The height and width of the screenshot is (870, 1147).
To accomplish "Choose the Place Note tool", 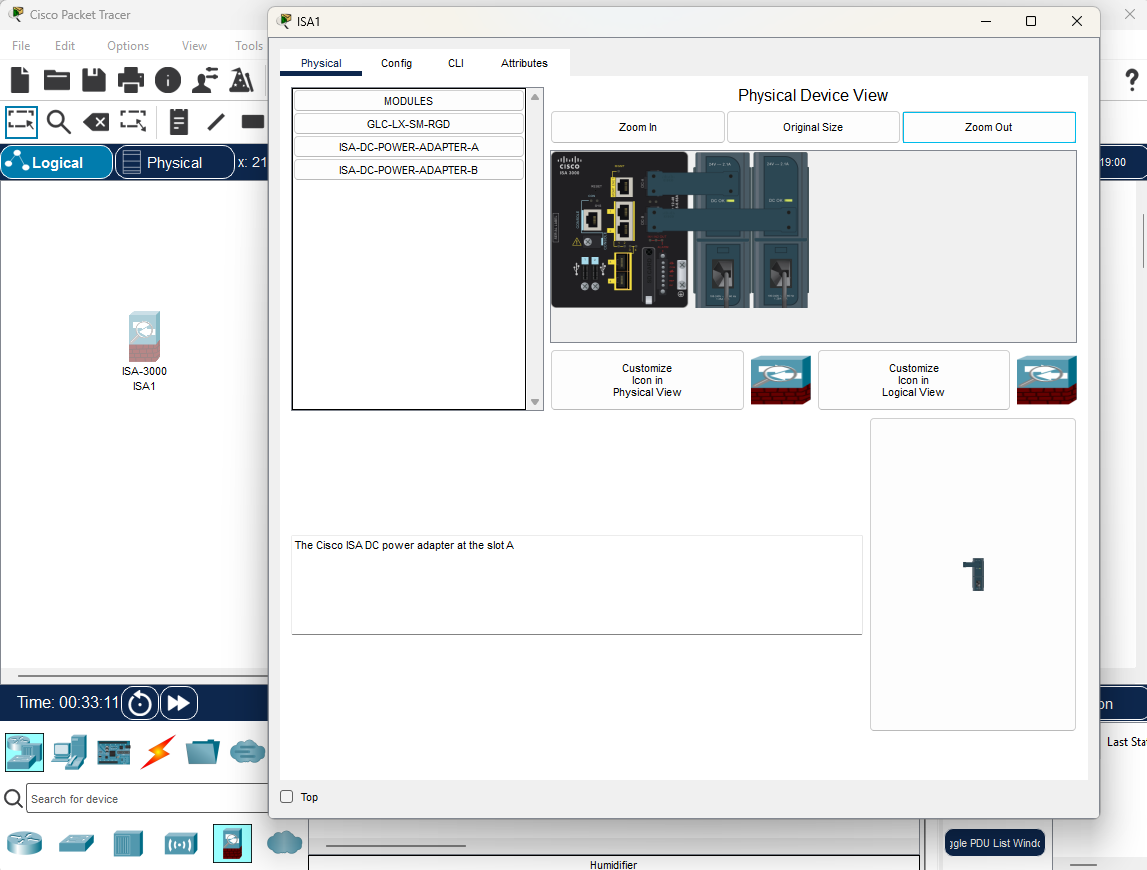I will coord(178,121).
